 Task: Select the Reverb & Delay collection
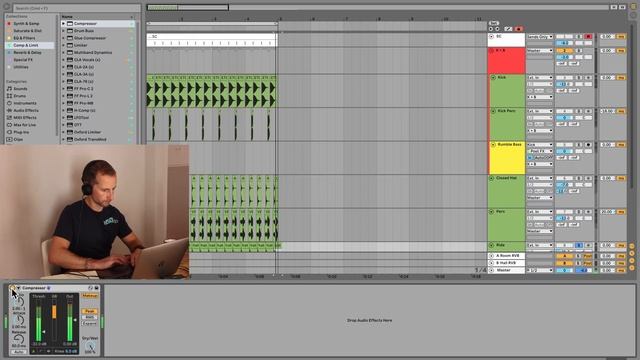pyautogui.click(x=27, y=53)
